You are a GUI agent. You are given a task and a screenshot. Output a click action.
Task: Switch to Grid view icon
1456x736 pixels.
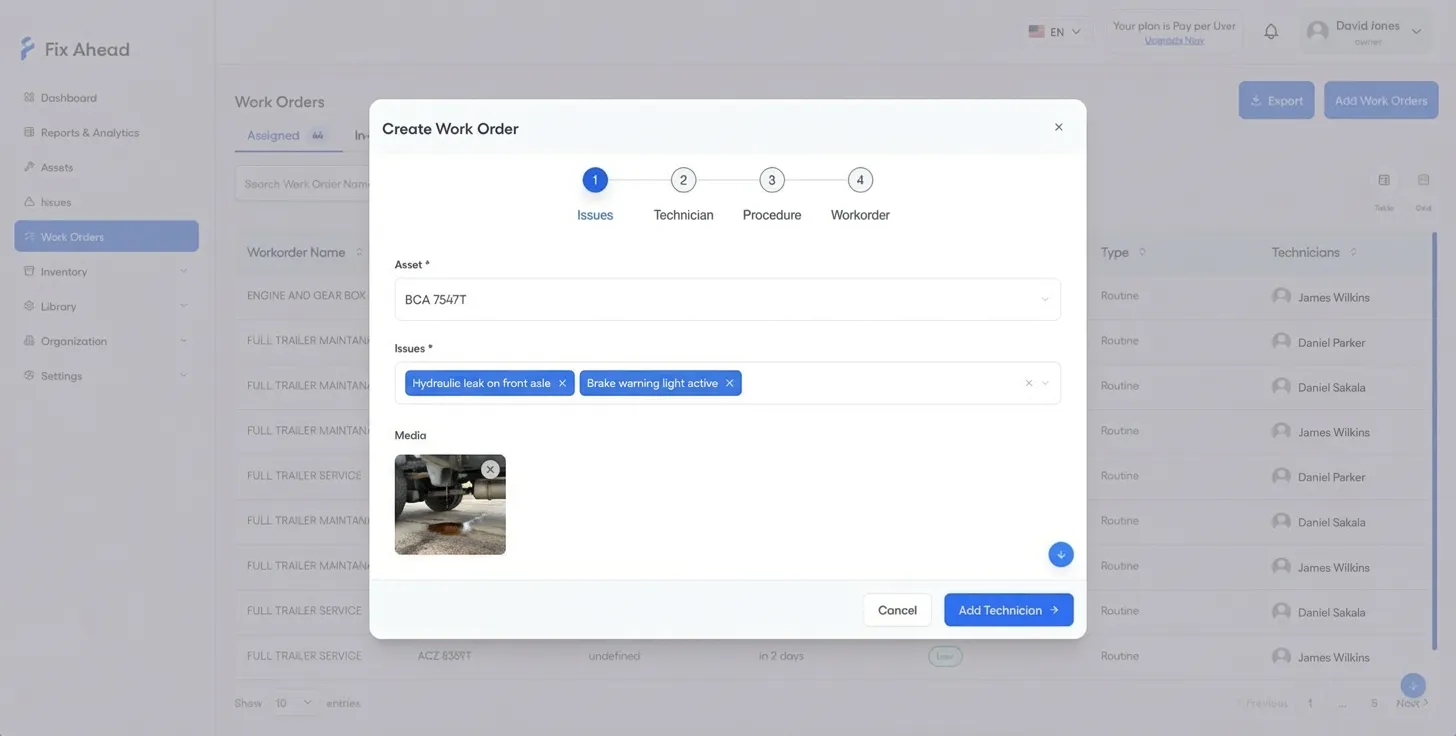point(1423,181)
